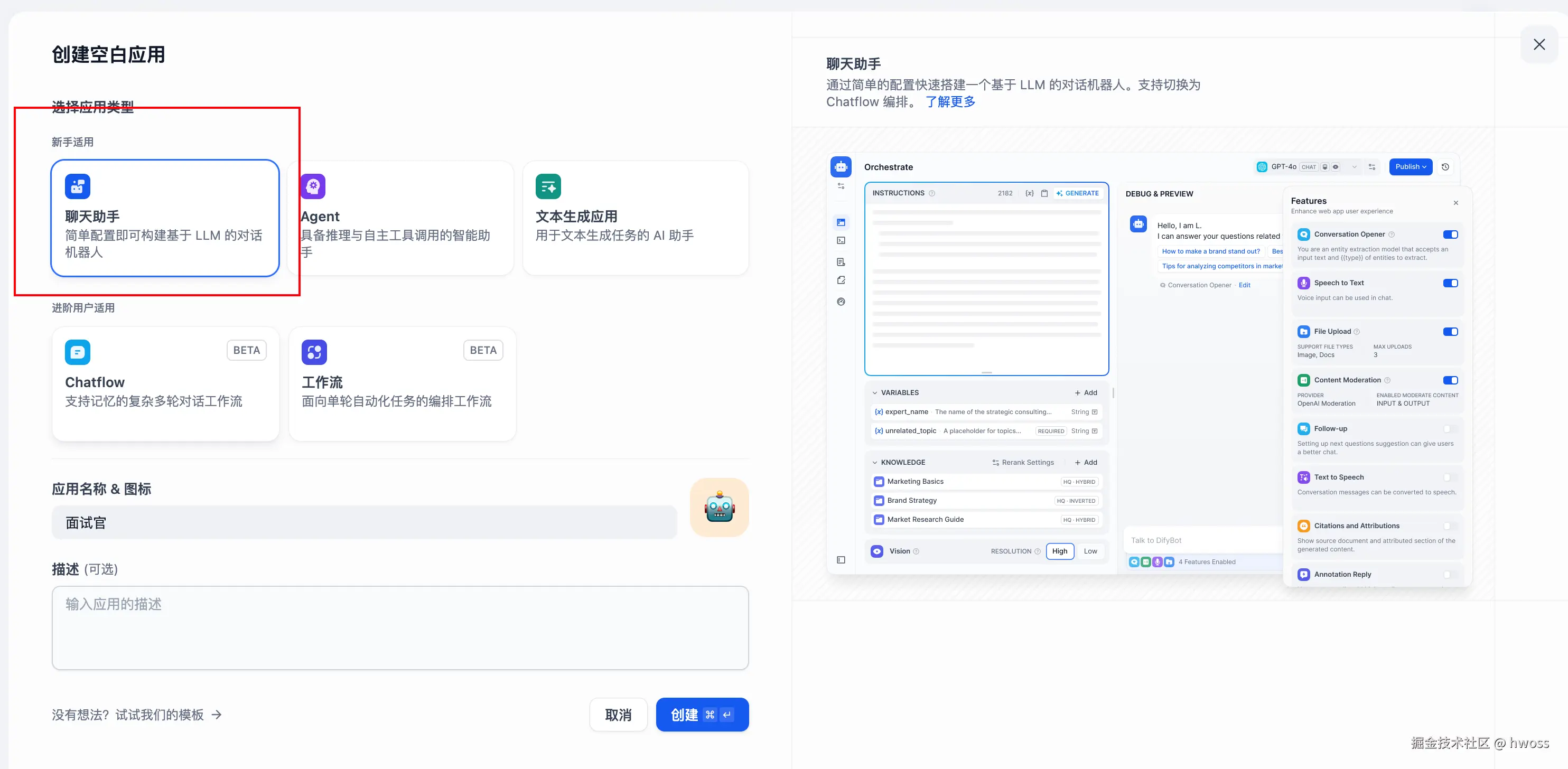Select the 聊天助手 app type card
1568x769 pixels.
165,218
